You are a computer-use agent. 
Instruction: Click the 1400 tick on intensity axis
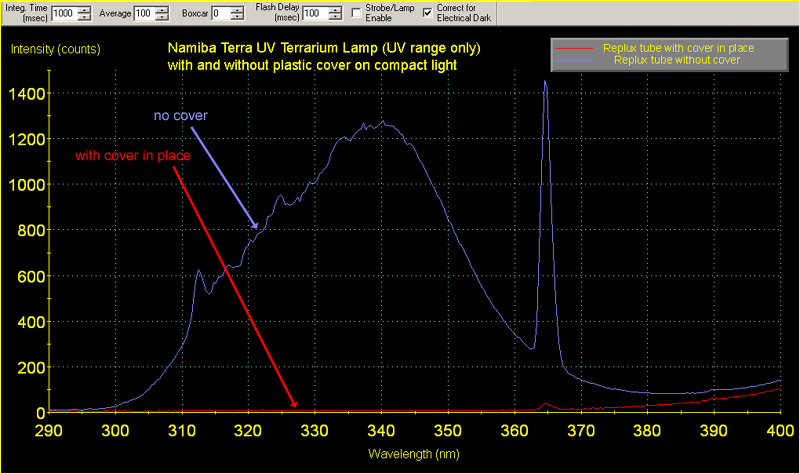click(27, 94)
